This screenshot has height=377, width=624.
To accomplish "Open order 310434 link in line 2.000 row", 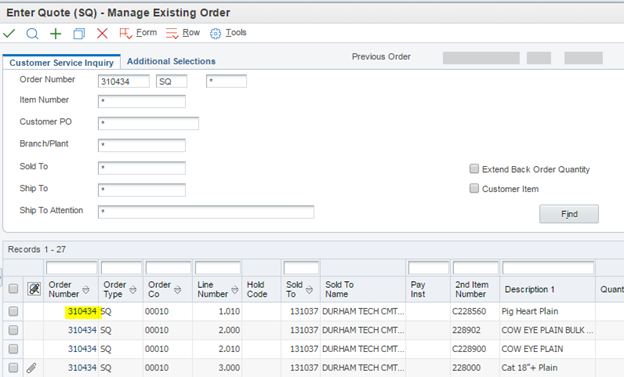I will coord(82,330).
